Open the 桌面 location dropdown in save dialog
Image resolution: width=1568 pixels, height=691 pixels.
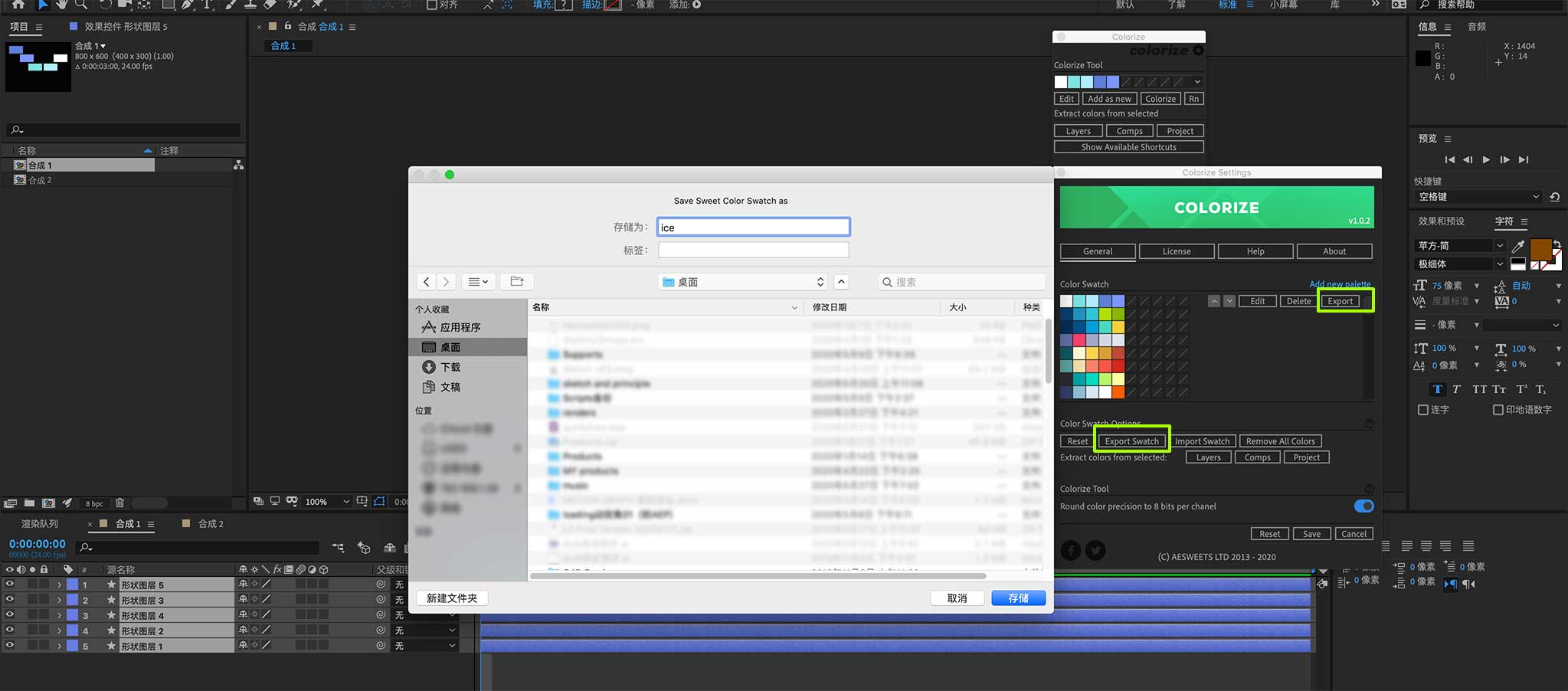click(742, 282)
